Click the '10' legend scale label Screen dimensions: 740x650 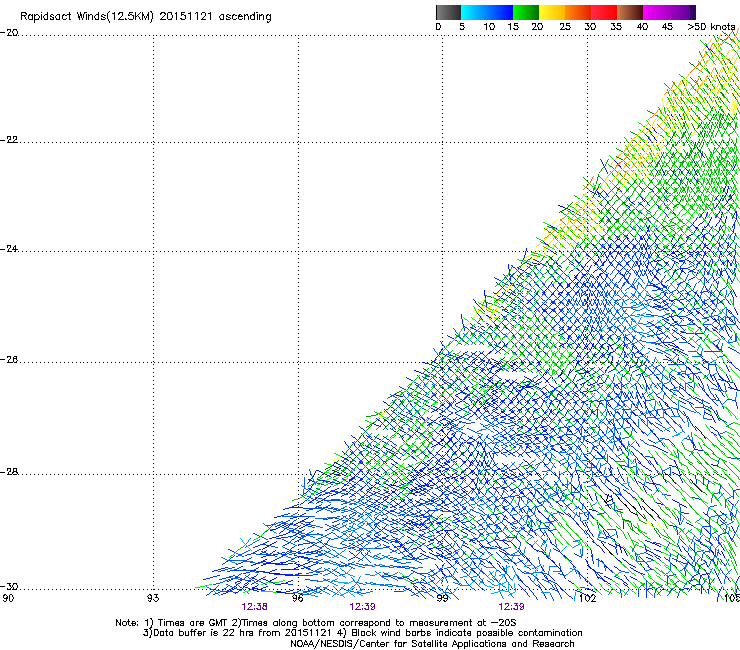tap(489, 27)
